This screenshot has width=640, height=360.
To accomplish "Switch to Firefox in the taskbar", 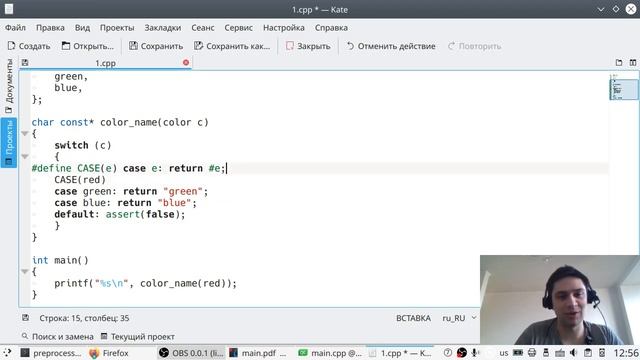I will (109, 353).
